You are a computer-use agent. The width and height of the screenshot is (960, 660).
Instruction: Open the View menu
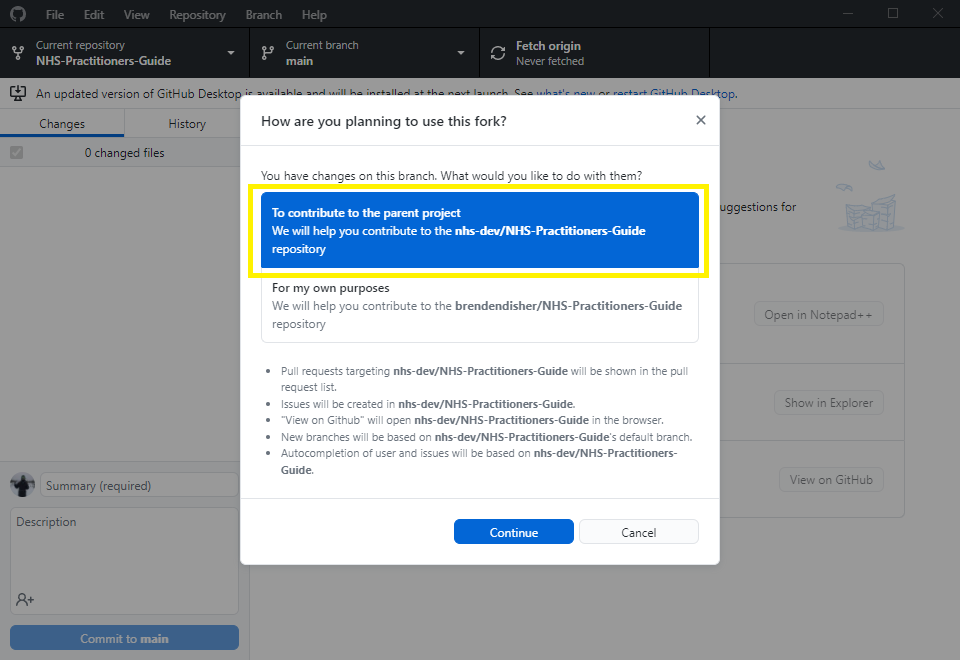tap(136, 15)
